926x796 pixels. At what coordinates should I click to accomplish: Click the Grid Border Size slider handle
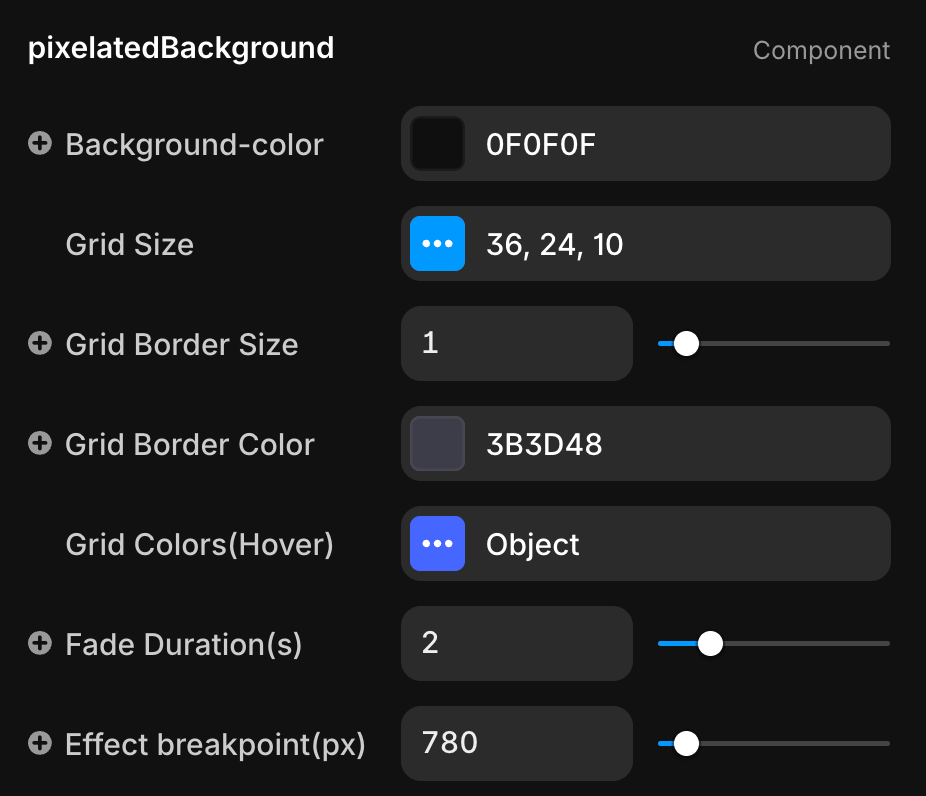pos(686,344)
